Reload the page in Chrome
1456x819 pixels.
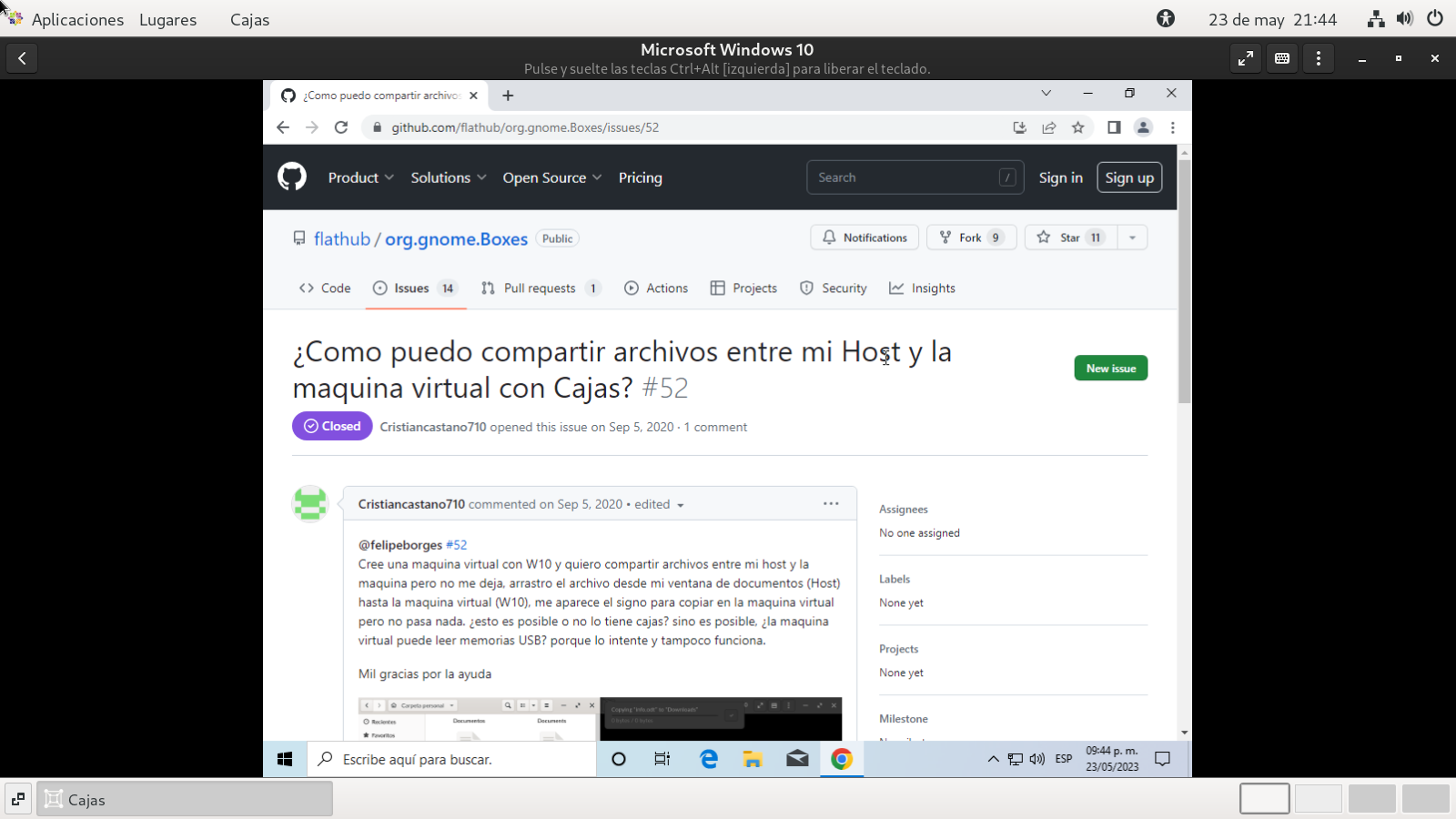point(341,127)
